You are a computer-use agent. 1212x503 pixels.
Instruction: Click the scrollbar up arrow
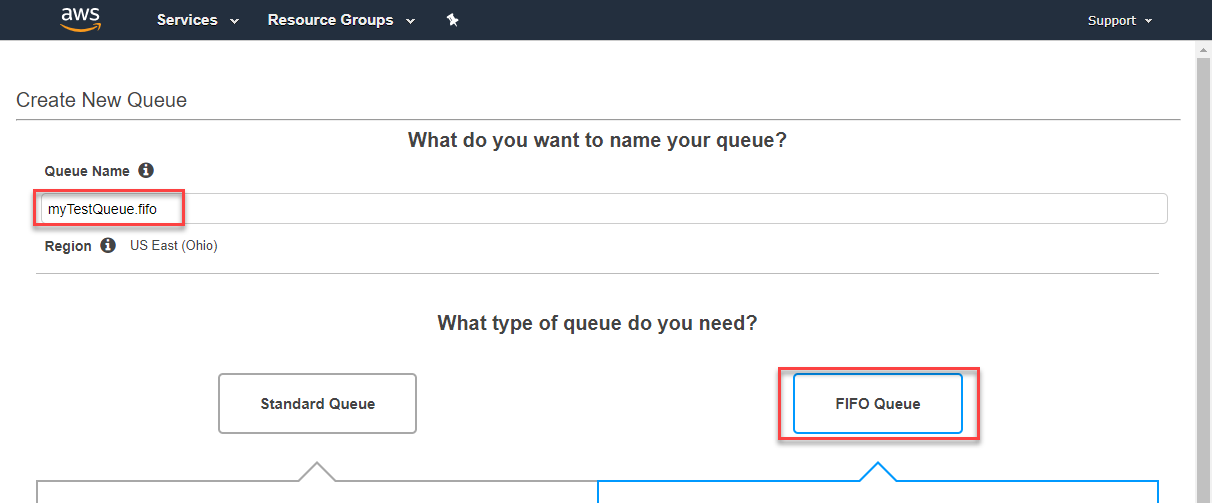[x=1204, y=48]
